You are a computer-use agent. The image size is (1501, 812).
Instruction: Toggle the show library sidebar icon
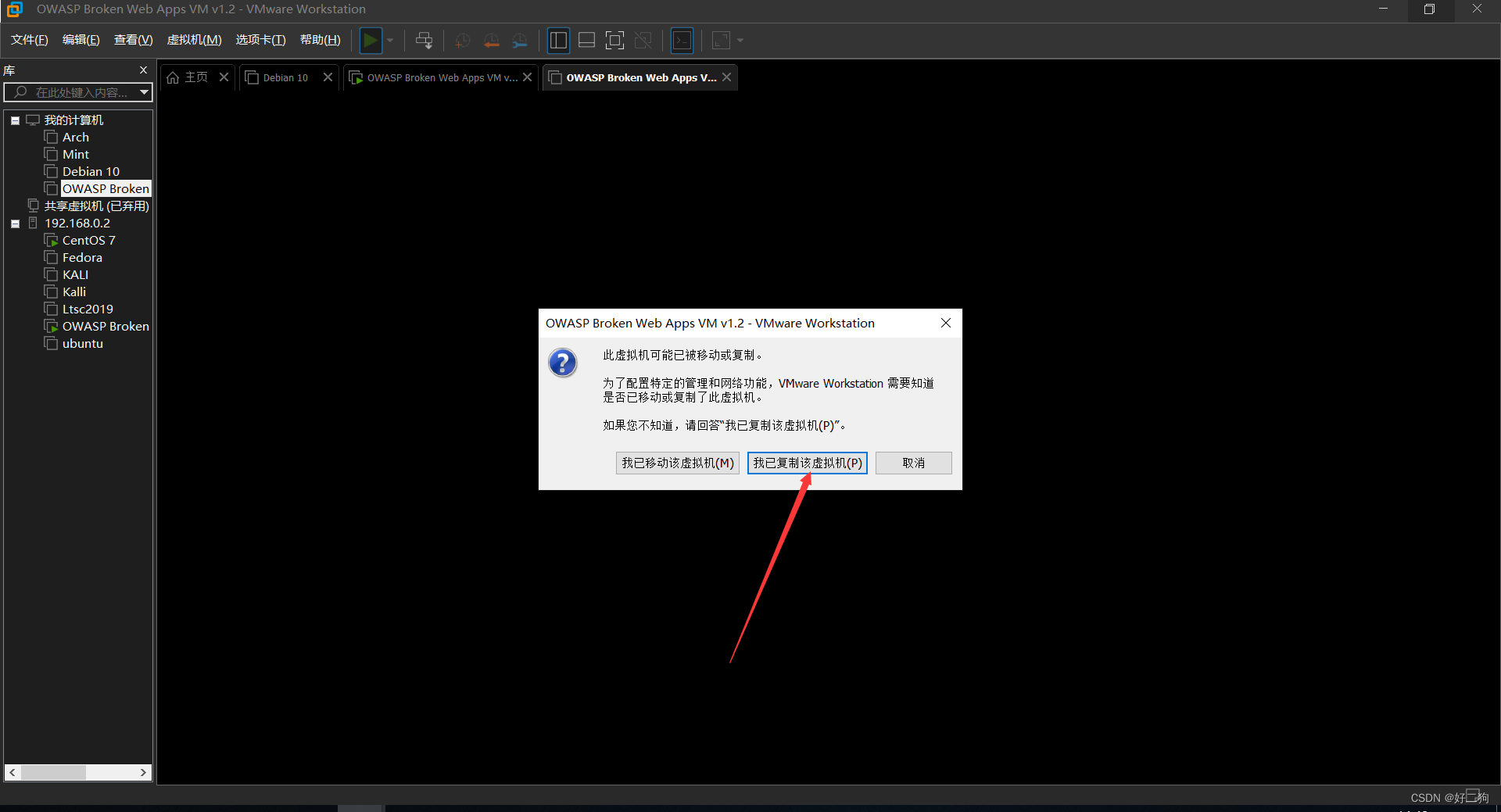click(558, 40)
